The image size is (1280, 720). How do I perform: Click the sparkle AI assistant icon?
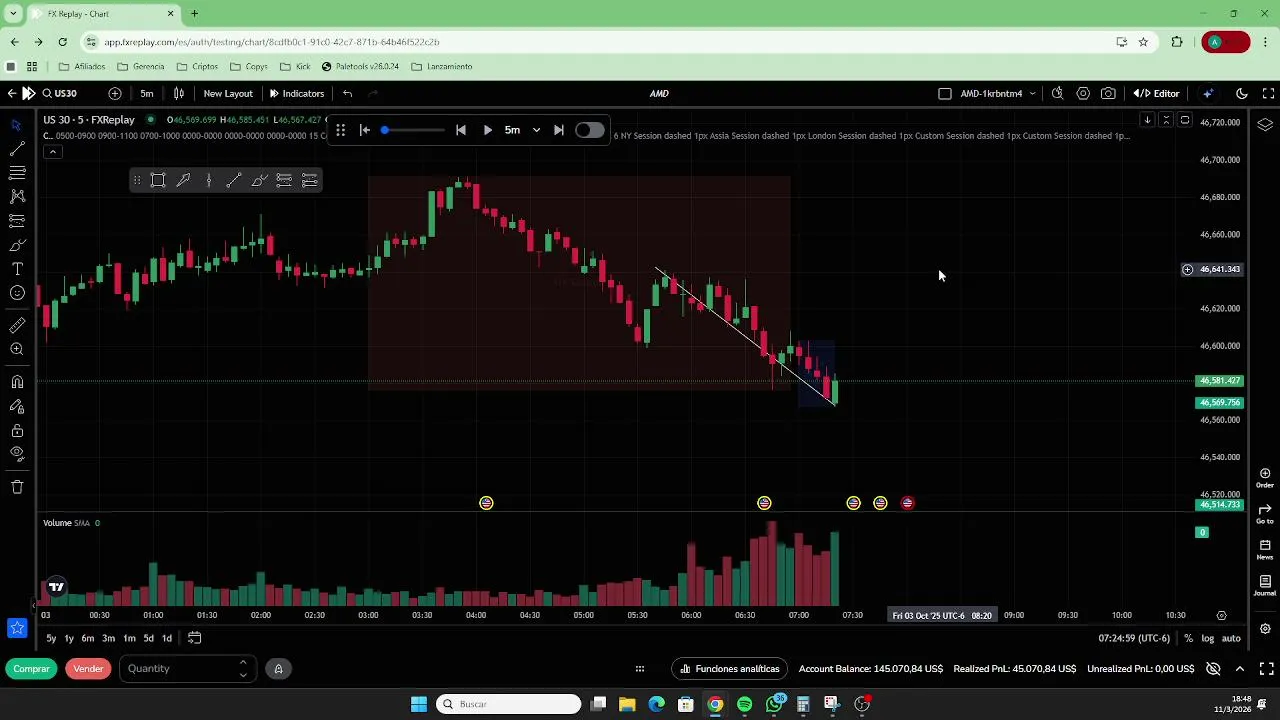[x=1208, y=93]
